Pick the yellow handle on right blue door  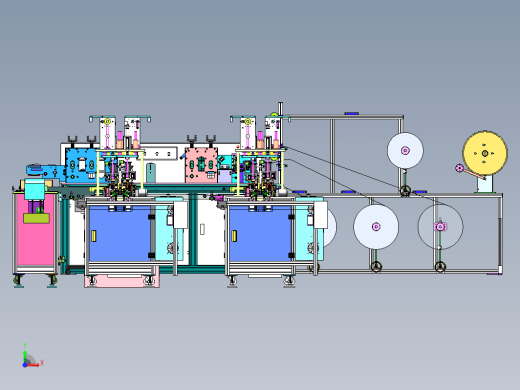pyautogui.click(x=234, y=236)
